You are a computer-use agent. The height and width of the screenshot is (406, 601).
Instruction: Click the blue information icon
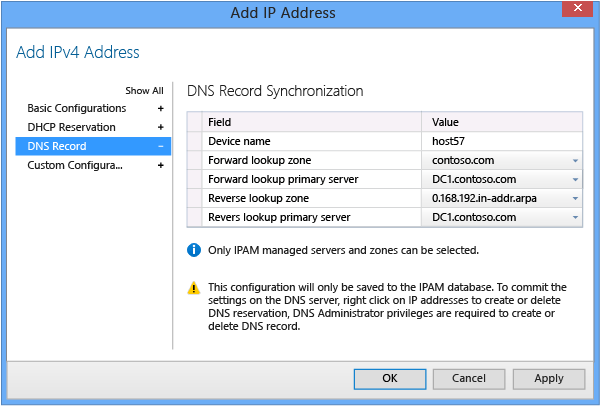tap(194, 250)
